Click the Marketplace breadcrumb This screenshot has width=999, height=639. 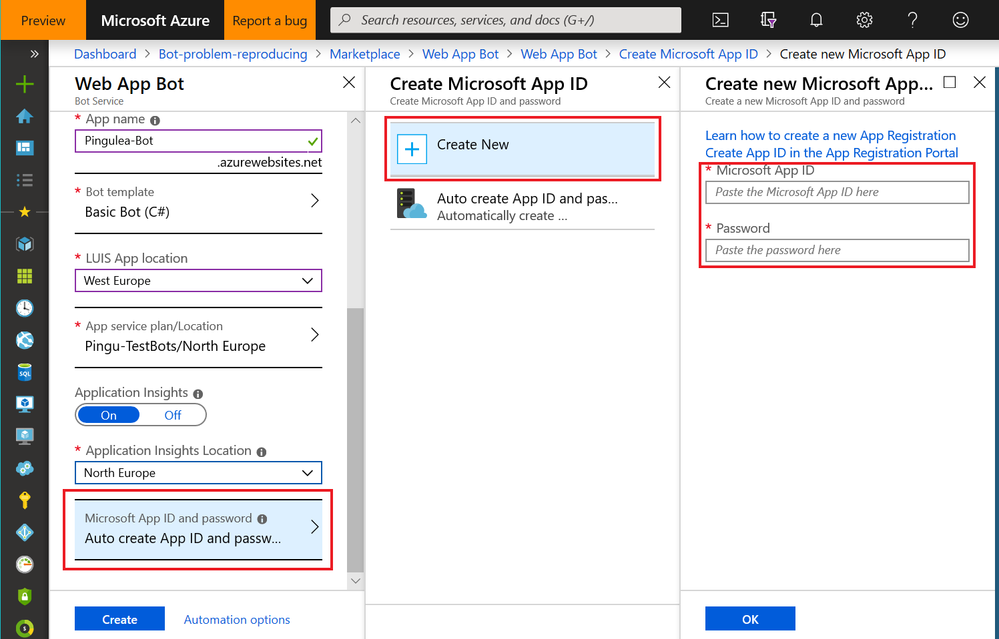click(x=364, y=54)
